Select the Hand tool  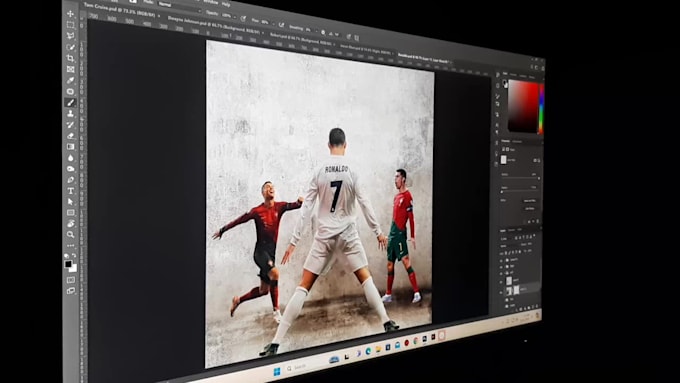pyautogui.click(x=70, y=223)
